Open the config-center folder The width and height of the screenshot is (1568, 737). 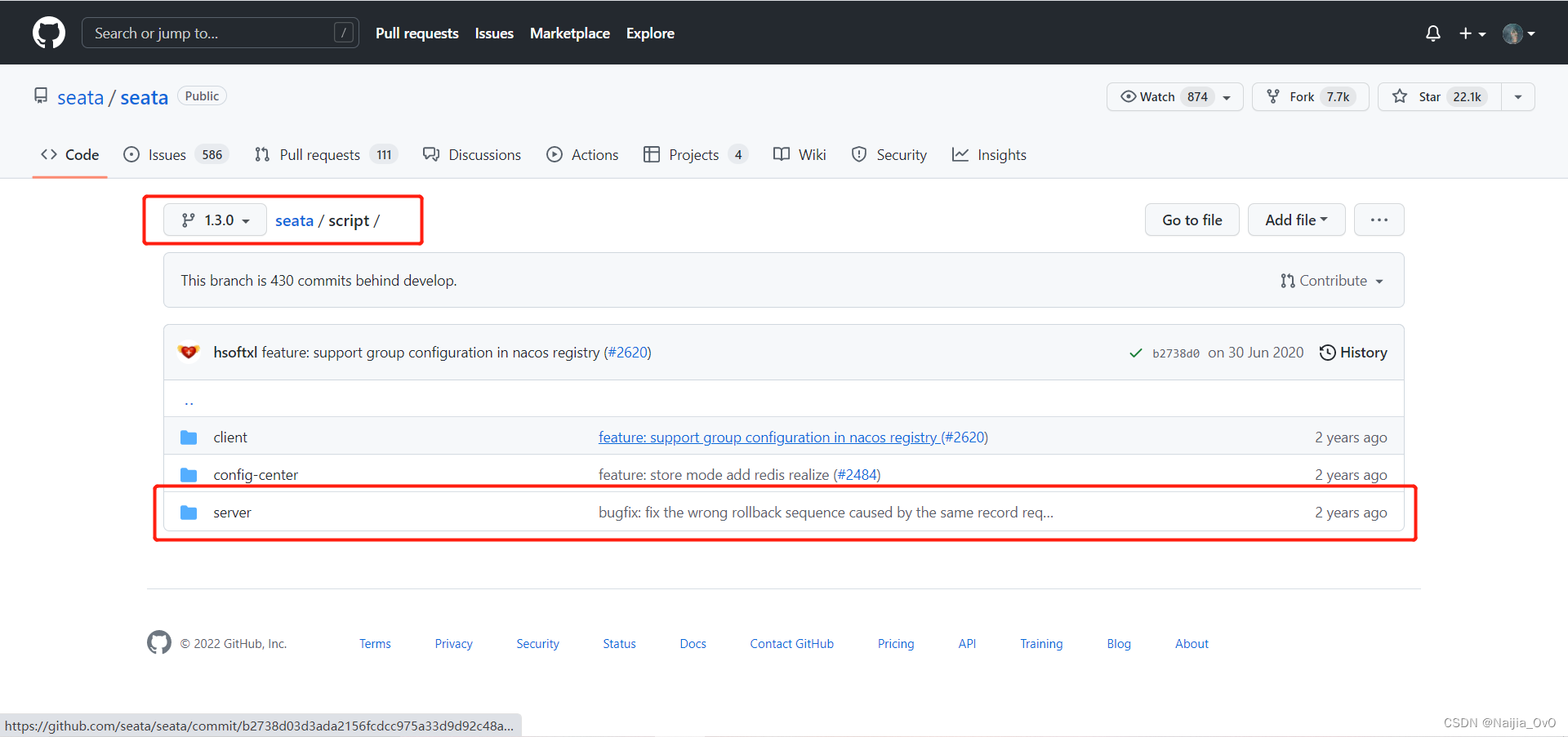[256, 475]
